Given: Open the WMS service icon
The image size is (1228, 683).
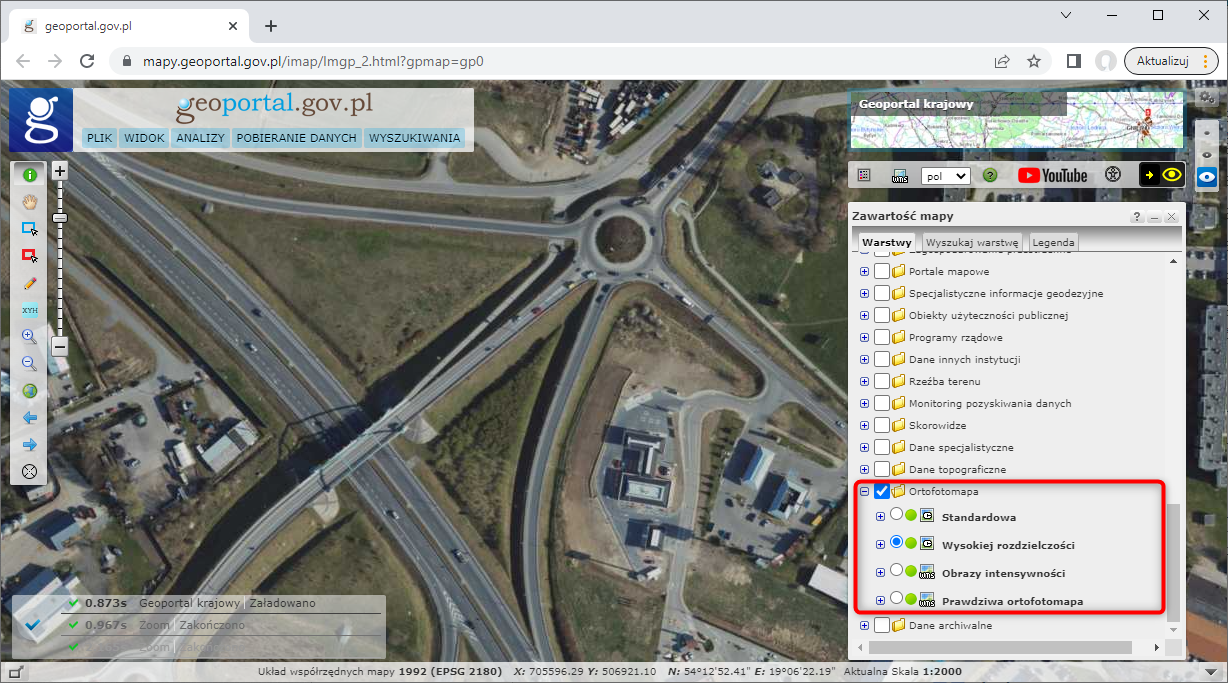Looking at the screenshot, I should point(900,175).
